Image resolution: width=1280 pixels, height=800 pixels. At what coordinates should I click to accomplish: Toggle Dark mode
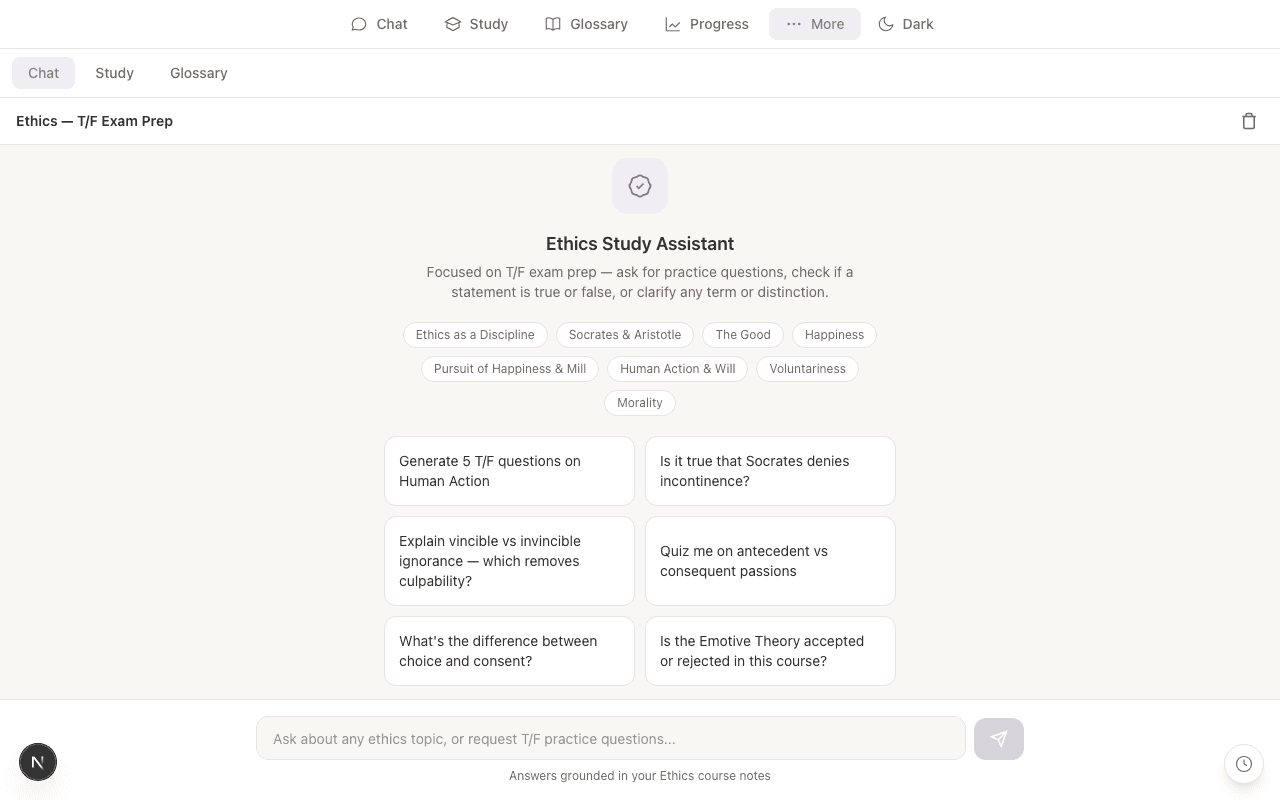click(x=905, y=24)
